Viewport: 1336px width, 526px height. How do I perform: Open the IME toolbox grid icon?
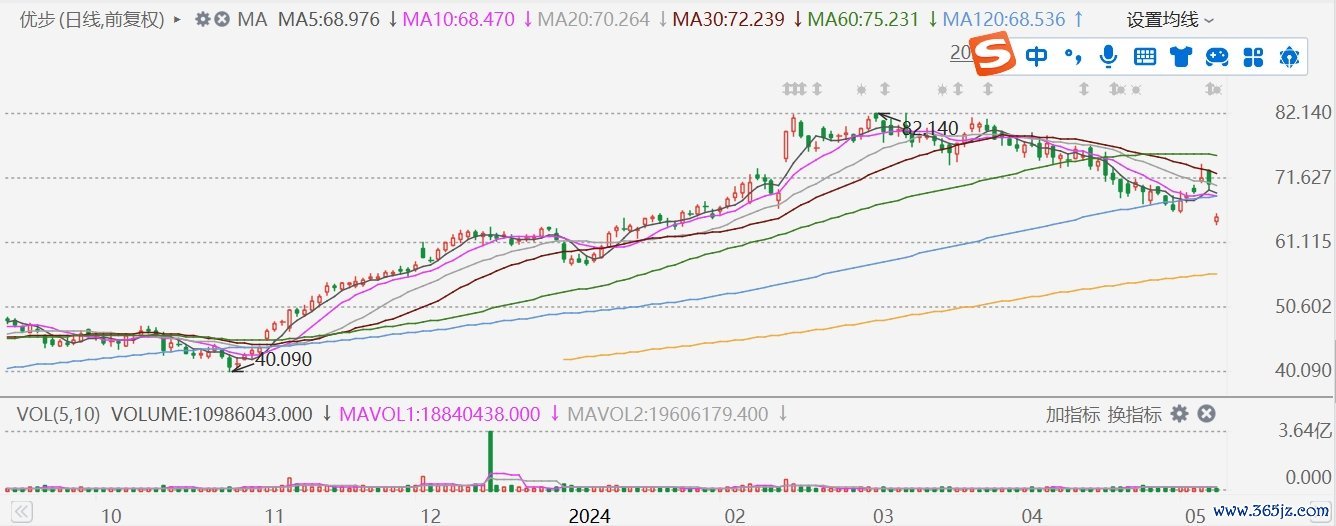click(x=1253, y=56)
